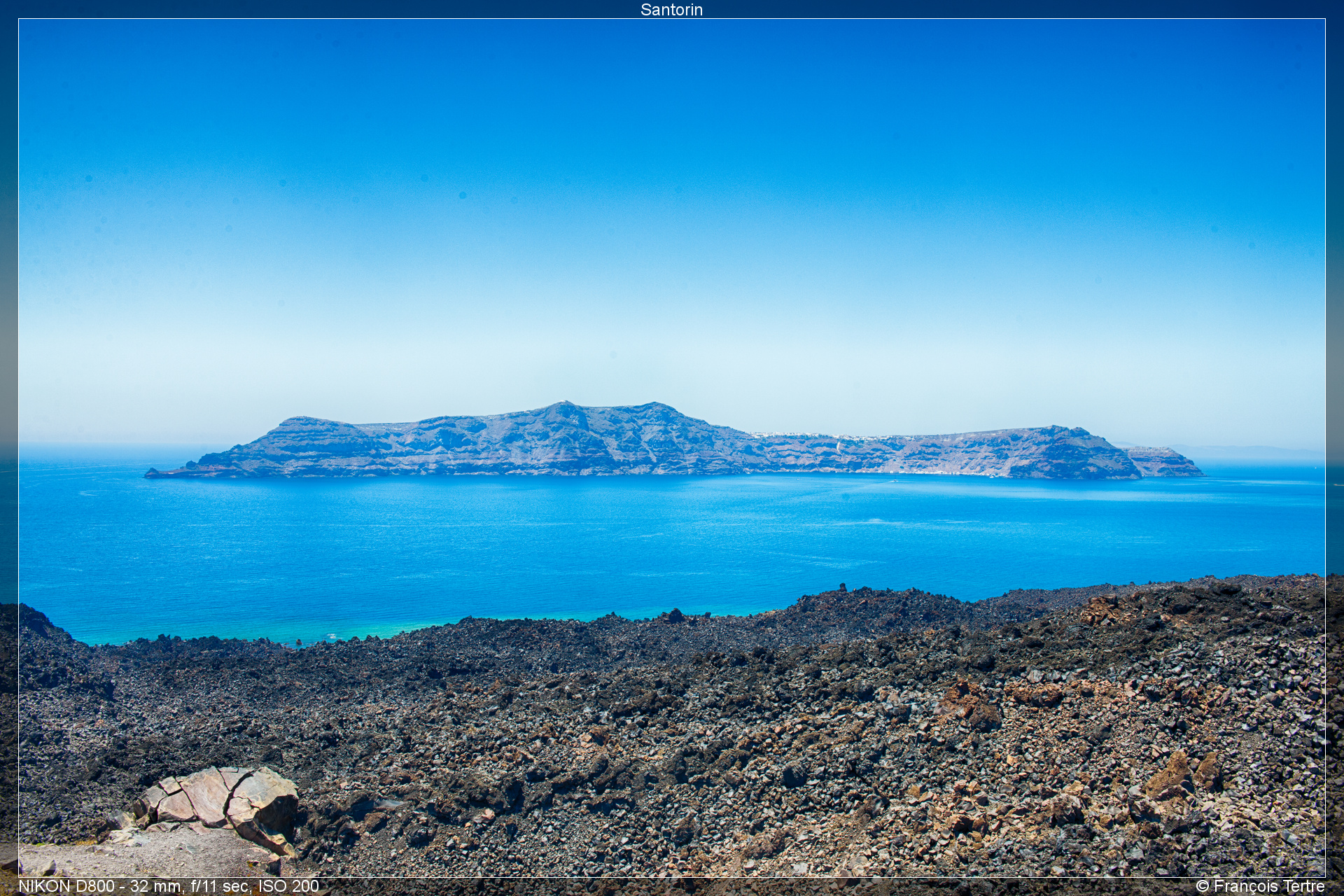Click the Santorini landscape photo

pos(672,448)
